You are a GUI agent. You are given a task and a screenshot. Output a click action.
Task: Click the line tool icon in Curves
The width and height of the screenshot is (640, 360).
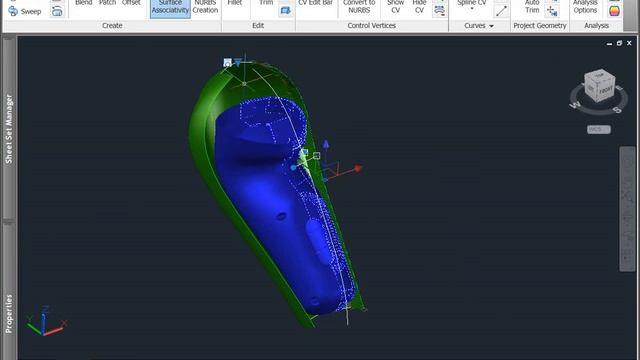pyautogui.click(x=501, y=11)
